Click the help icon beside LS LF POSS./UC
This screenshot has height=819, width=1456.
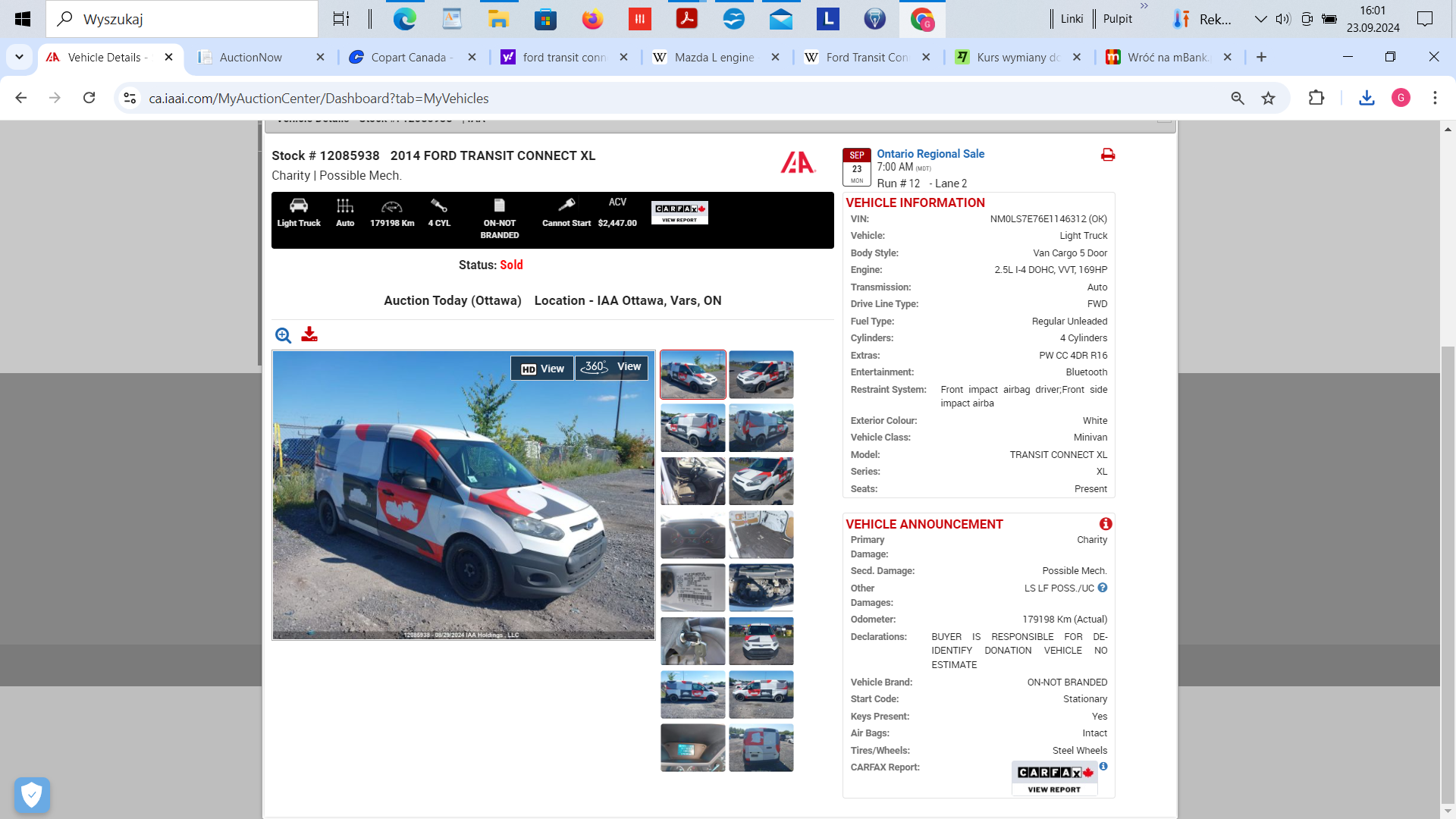1103,588
